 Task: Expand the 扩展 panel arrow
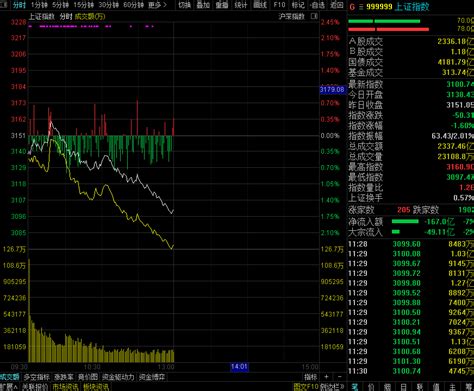(x=9, y=387)
